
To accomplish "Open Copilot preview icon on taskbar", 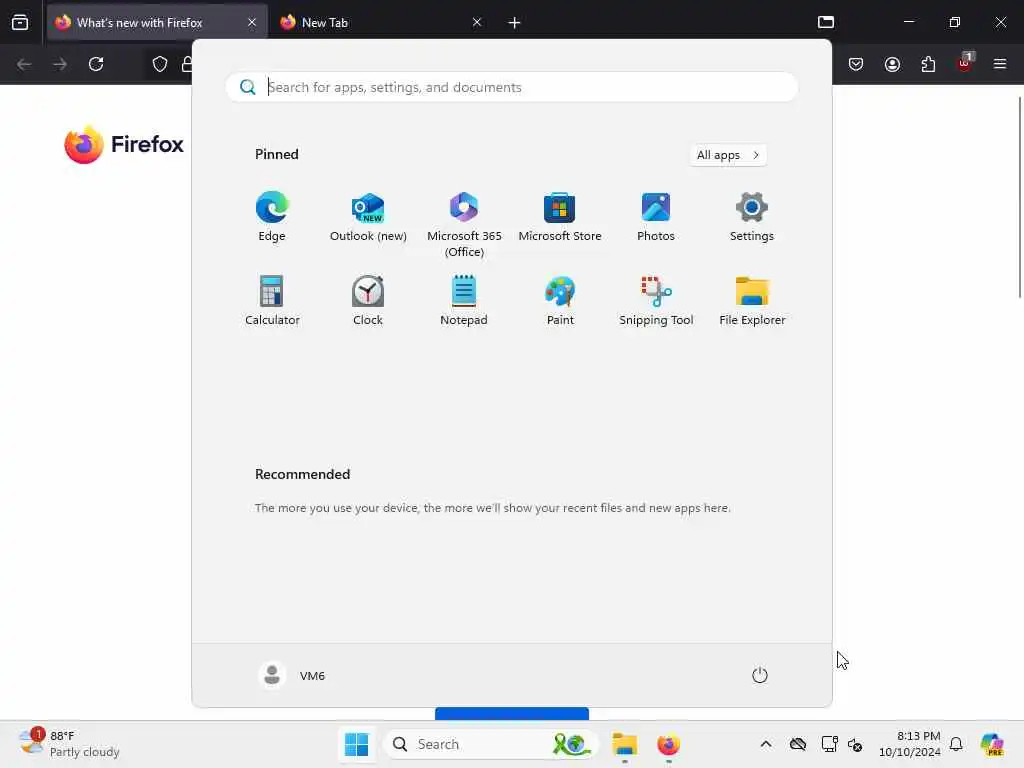I will pyautogui.click(x=992, y=744).
